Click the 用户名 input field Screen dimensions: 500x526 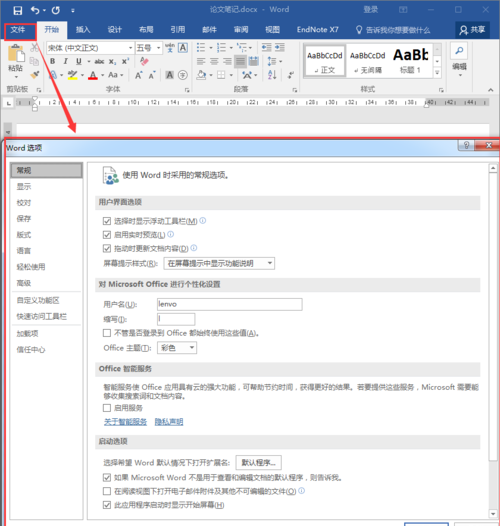click(x=230, y=304)
